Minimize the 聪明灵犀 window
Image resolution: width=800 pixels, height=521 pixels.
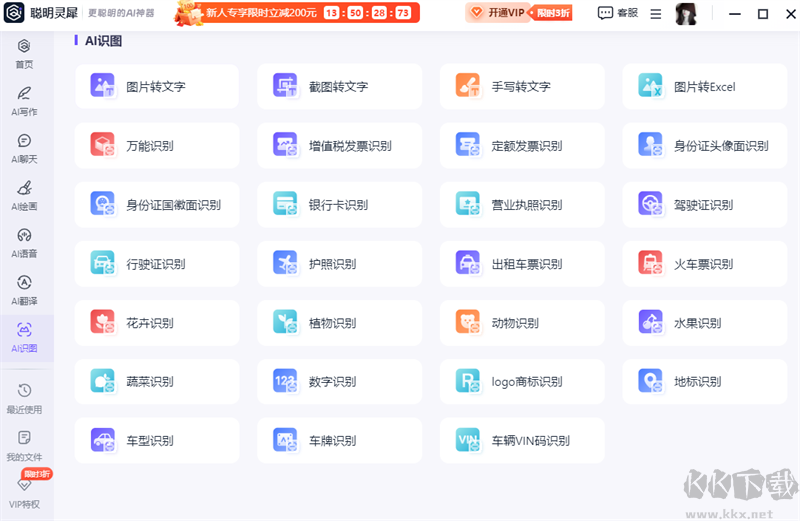click(735, 14)
